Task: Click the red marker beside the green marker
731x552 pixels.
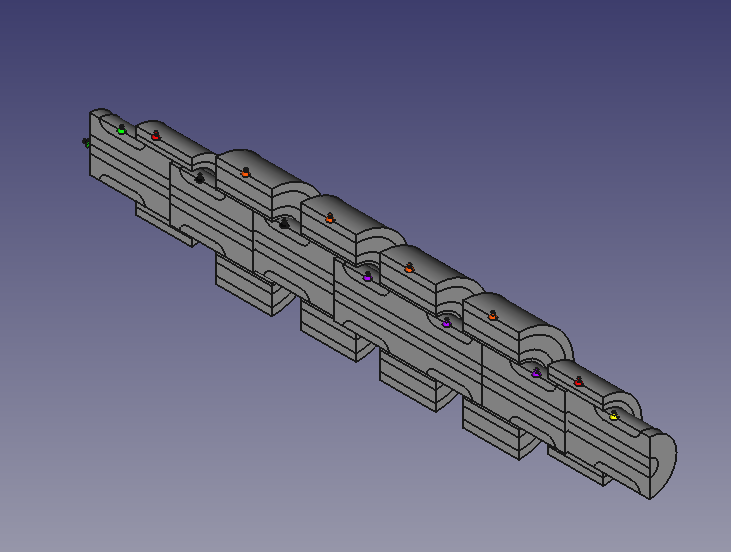Action: (155, 135)
